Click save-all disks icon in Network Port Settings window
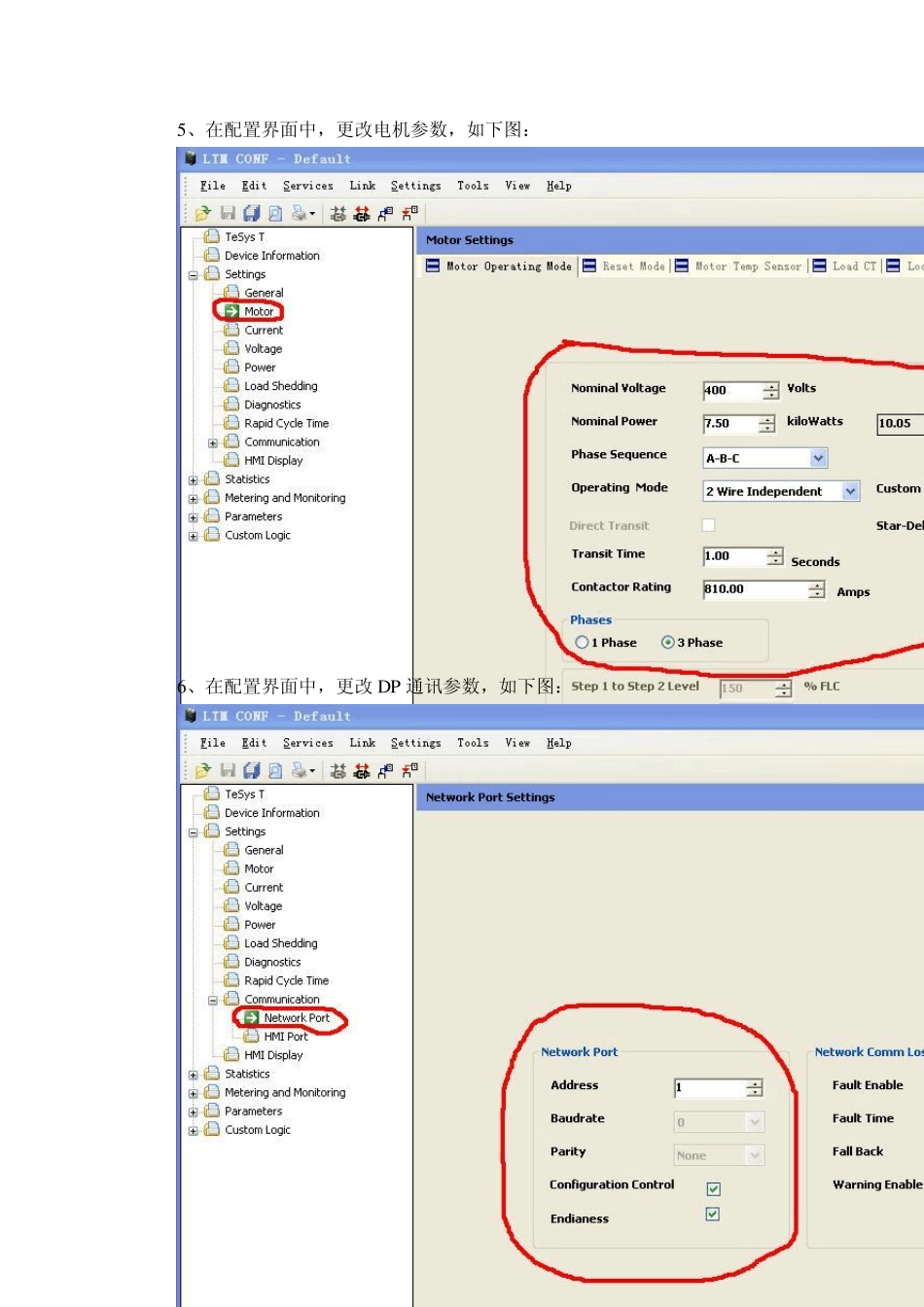The image size is (924, 1307). pyautogui.click(x=251, y=771)
